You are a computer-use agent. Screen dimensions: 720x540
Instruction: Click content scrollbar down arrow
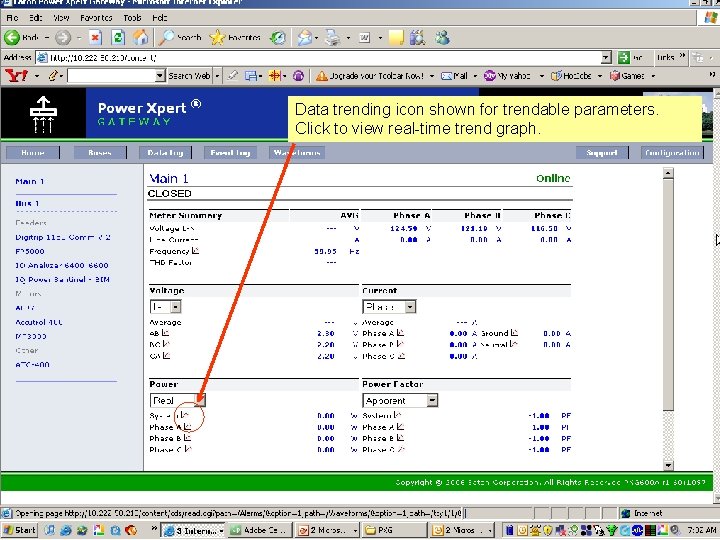point(668,465)
